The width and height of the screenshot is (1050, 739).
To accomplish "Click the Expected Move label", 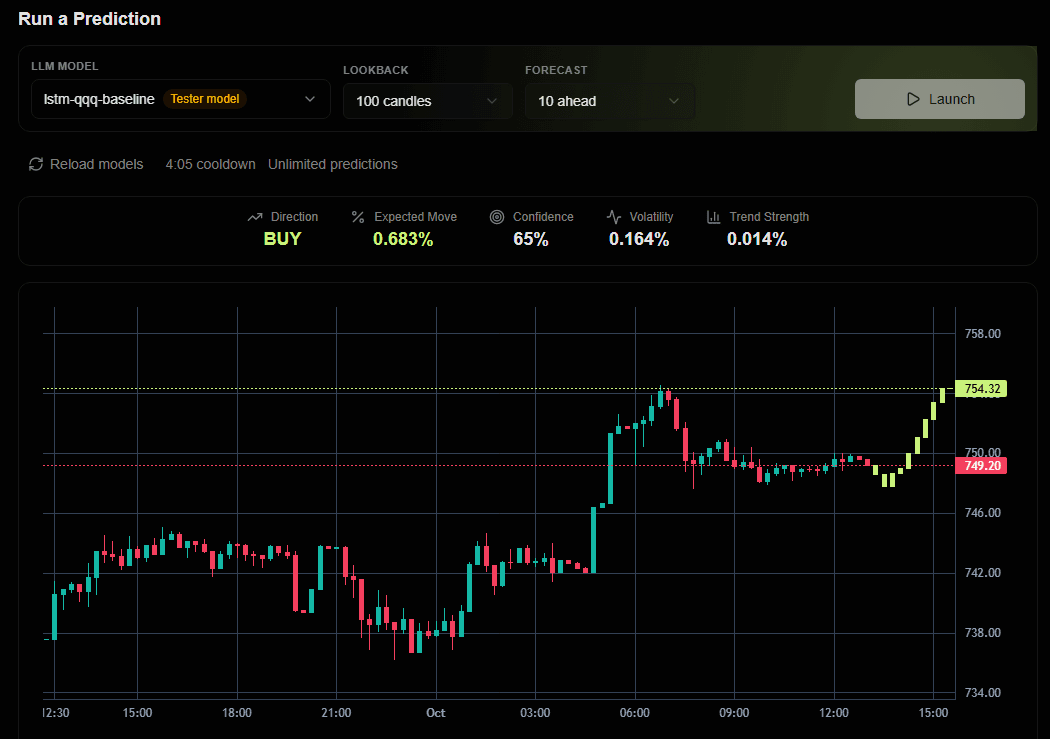I will pos(415,217).
